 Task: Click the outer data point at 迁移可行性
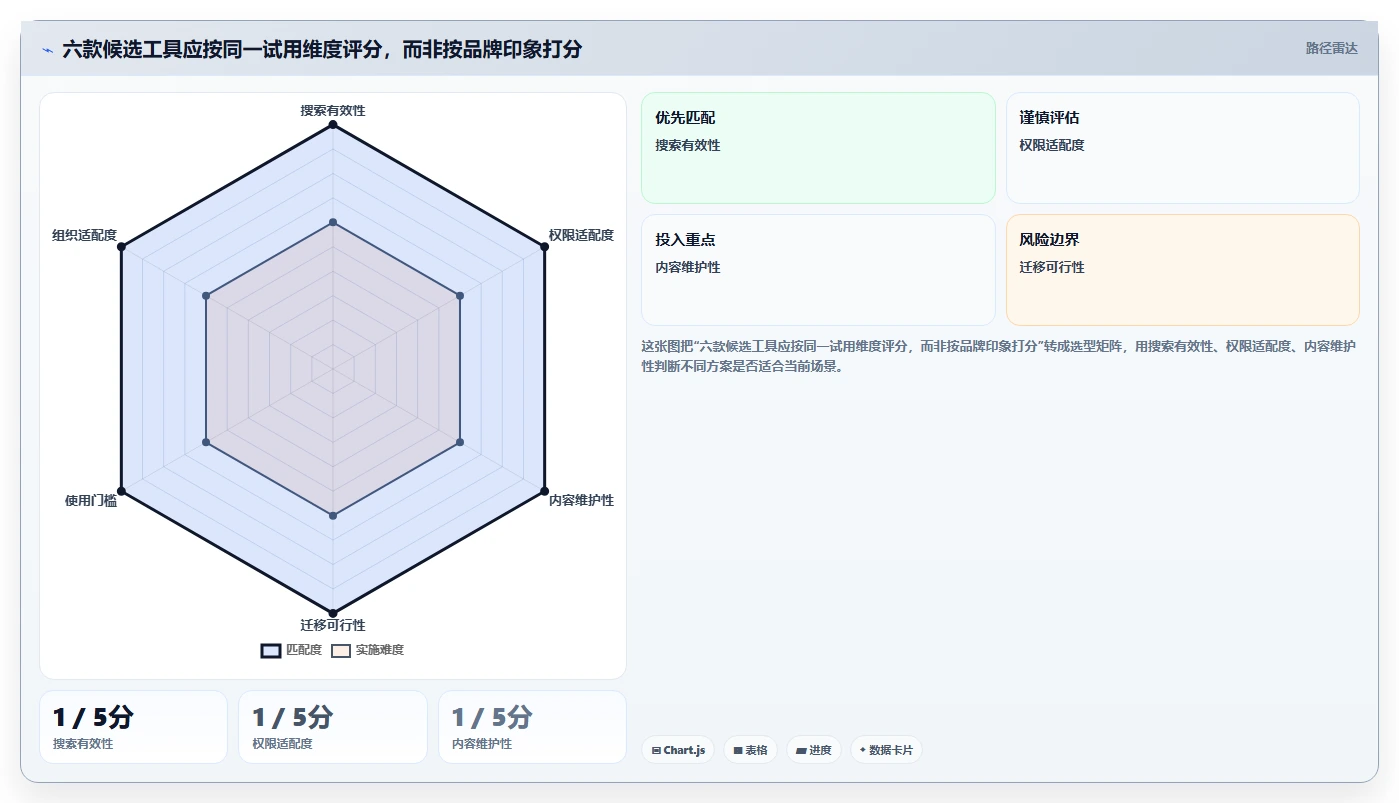pos(333,613)
